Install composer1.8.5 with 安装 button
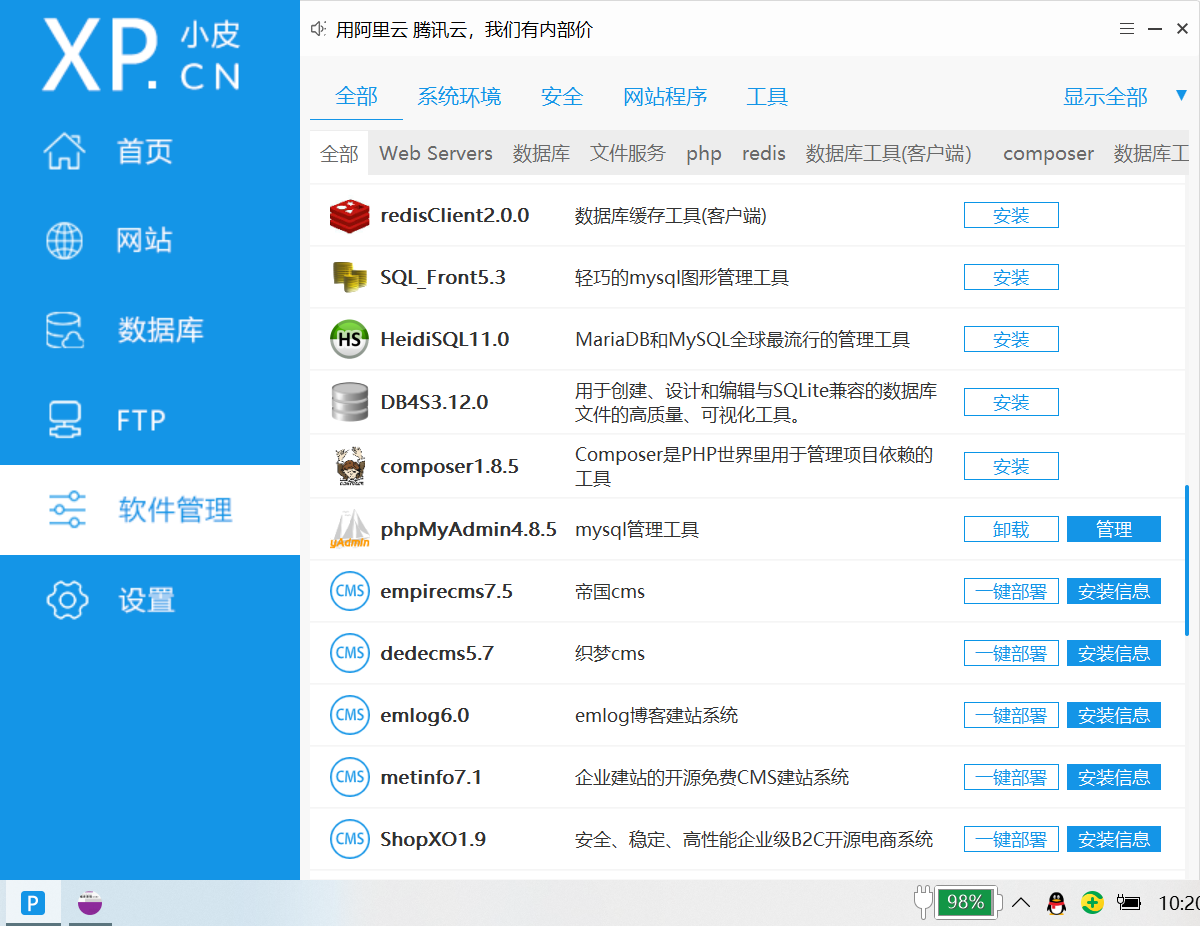Image resolution: width=1200 pixels, height=926 pixels. tap(1011, 466)
